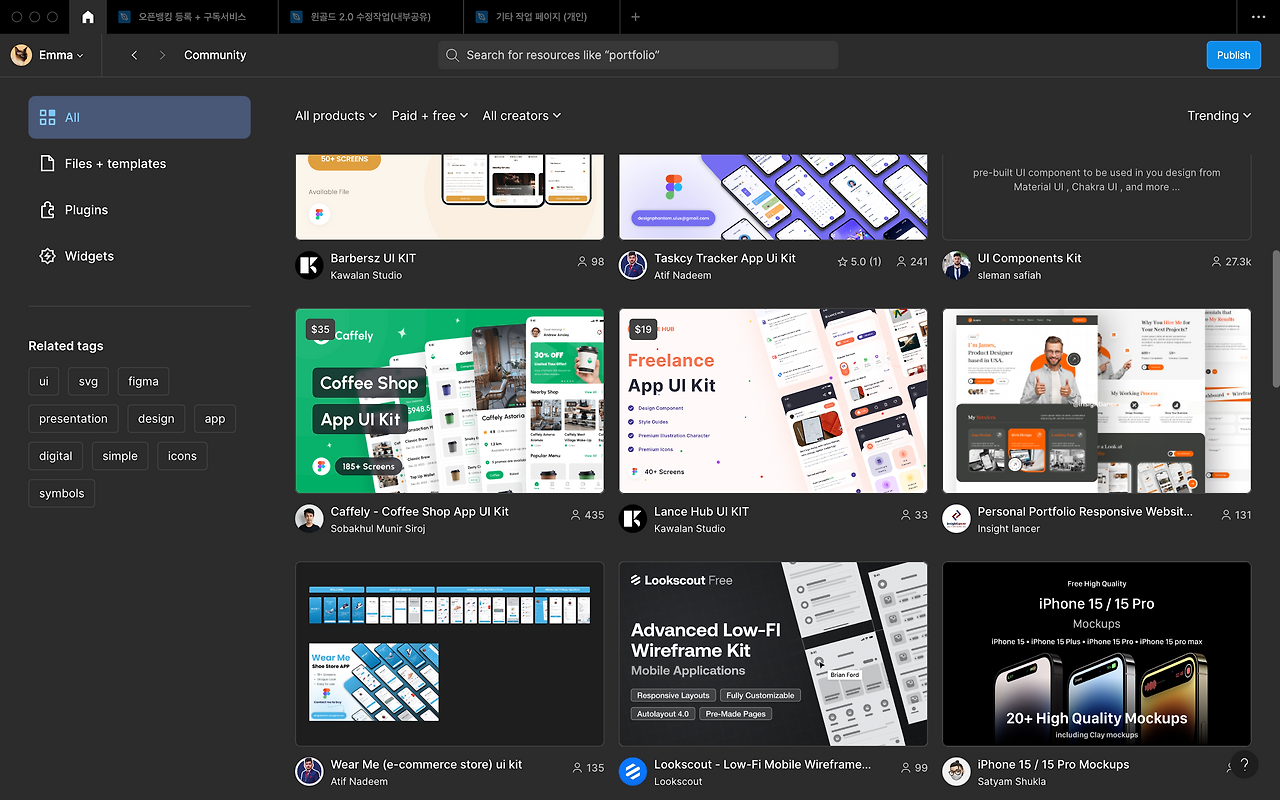Click Atif Nadeem avatar beside Wear Me
The height and width of the screenshot is (800, 1280).
coord(309,771)
